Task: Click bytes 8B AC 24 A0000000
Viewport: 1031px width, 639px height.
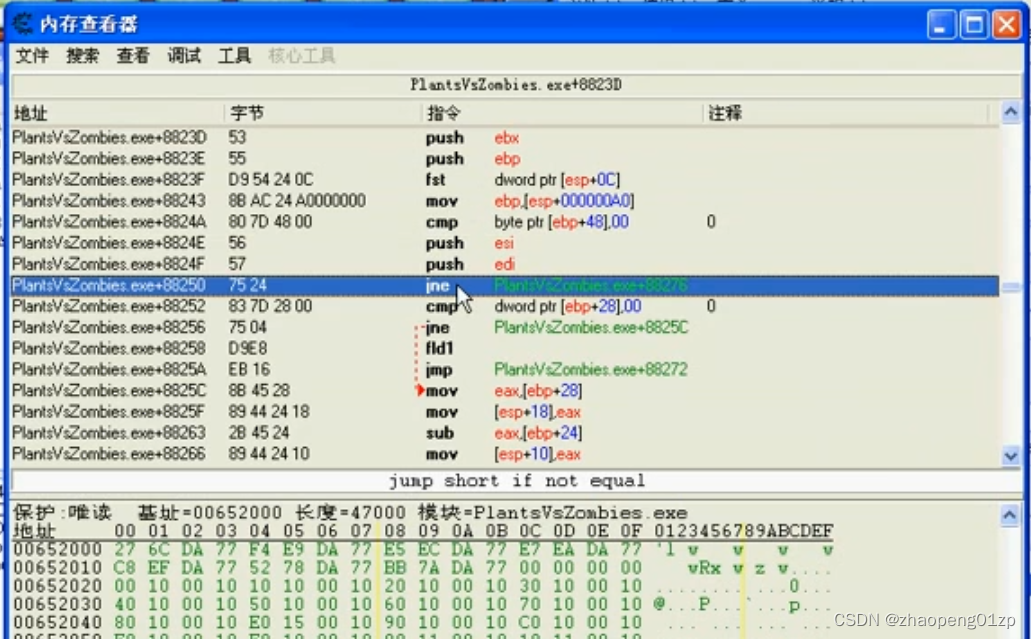Action: click(297, 201)
